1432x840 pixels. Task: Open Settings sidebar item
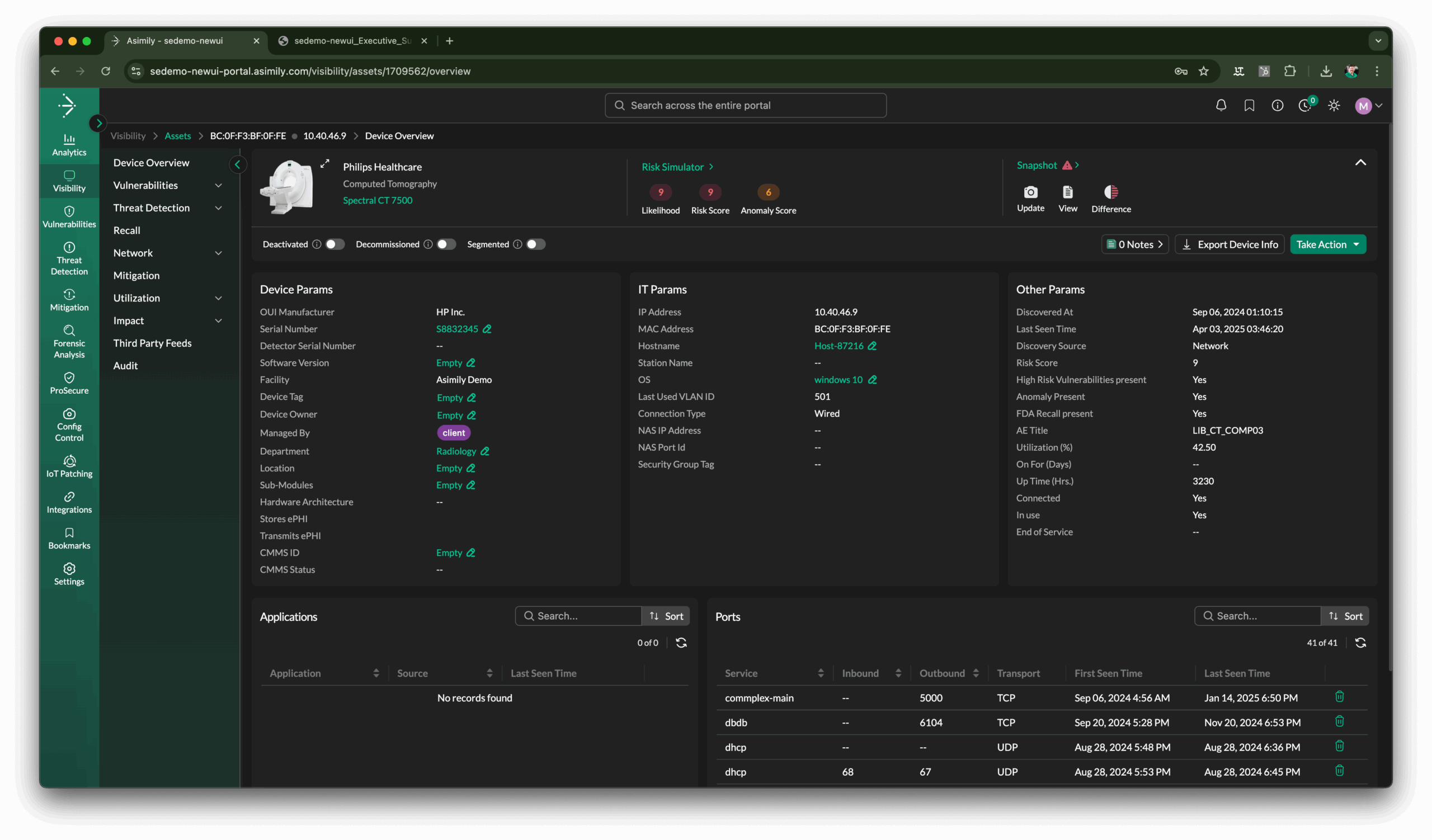click(69, 574)
